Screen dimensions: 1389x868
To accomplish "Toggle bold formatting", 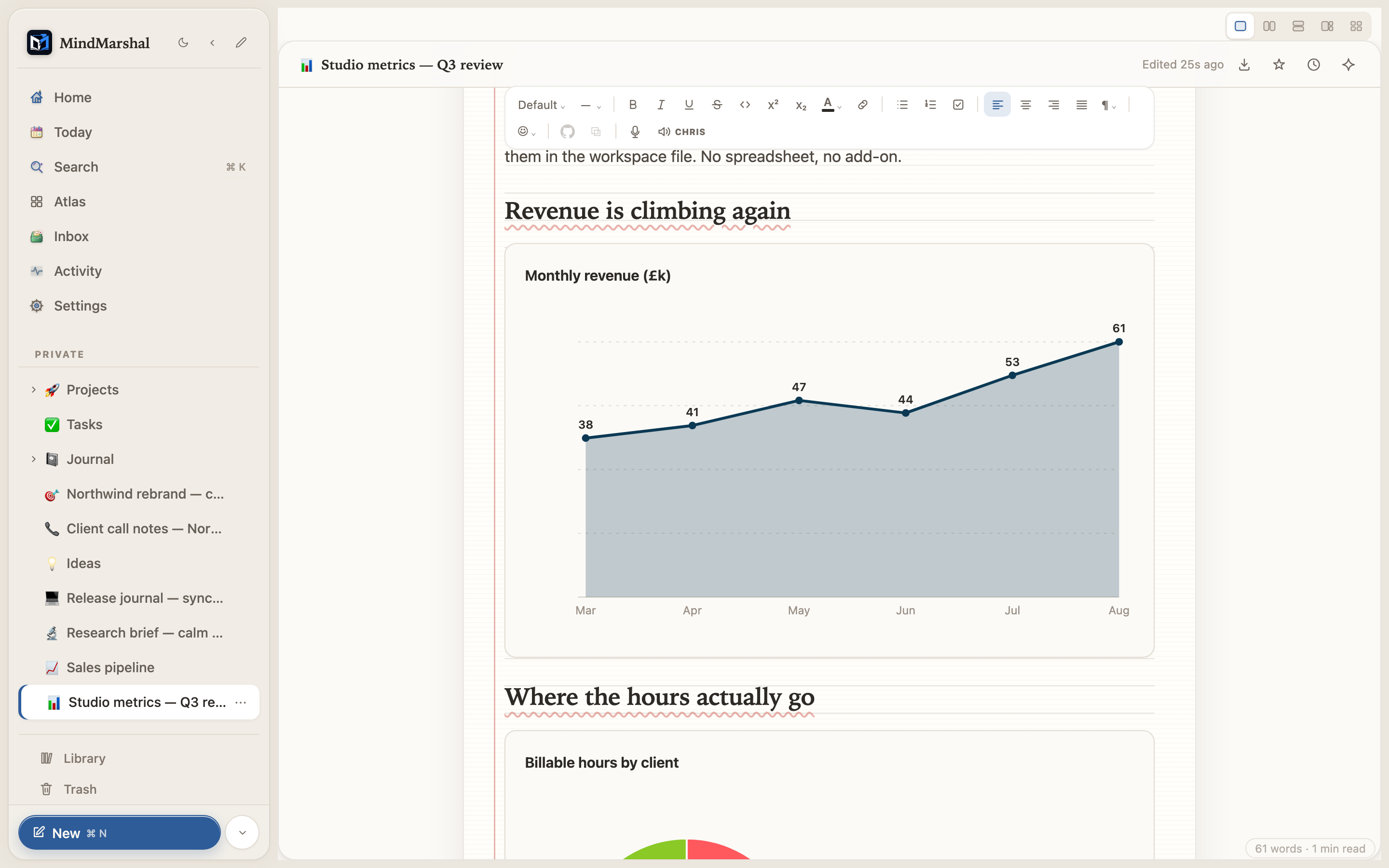I will pos(632,105).
